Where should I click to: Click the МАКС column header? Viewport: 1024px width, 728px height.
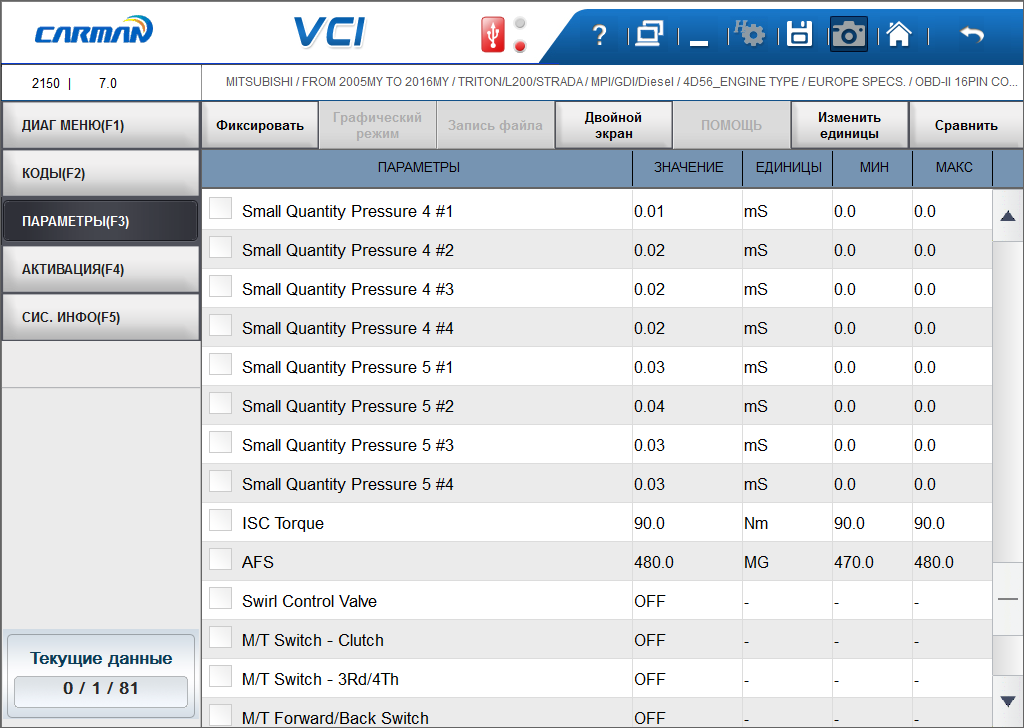pyautogui.click(x=953, y=168)
